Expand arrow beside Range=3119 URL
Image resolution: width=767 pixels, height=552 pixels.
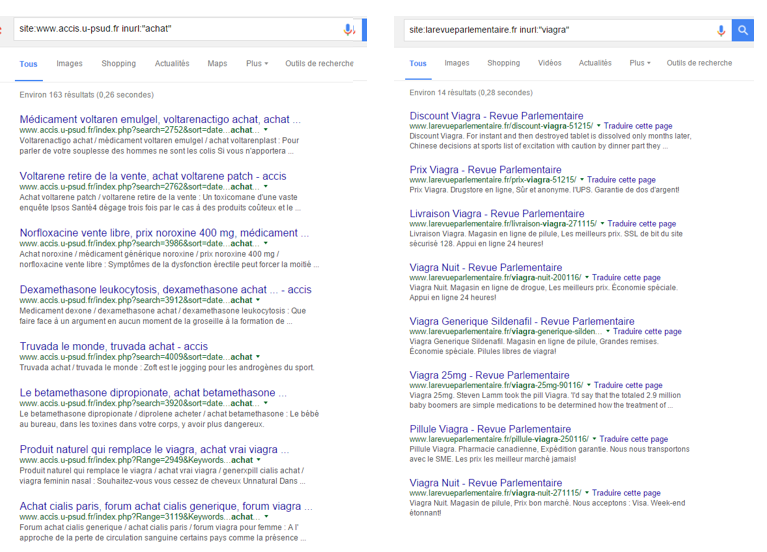[x=266, y=517]
